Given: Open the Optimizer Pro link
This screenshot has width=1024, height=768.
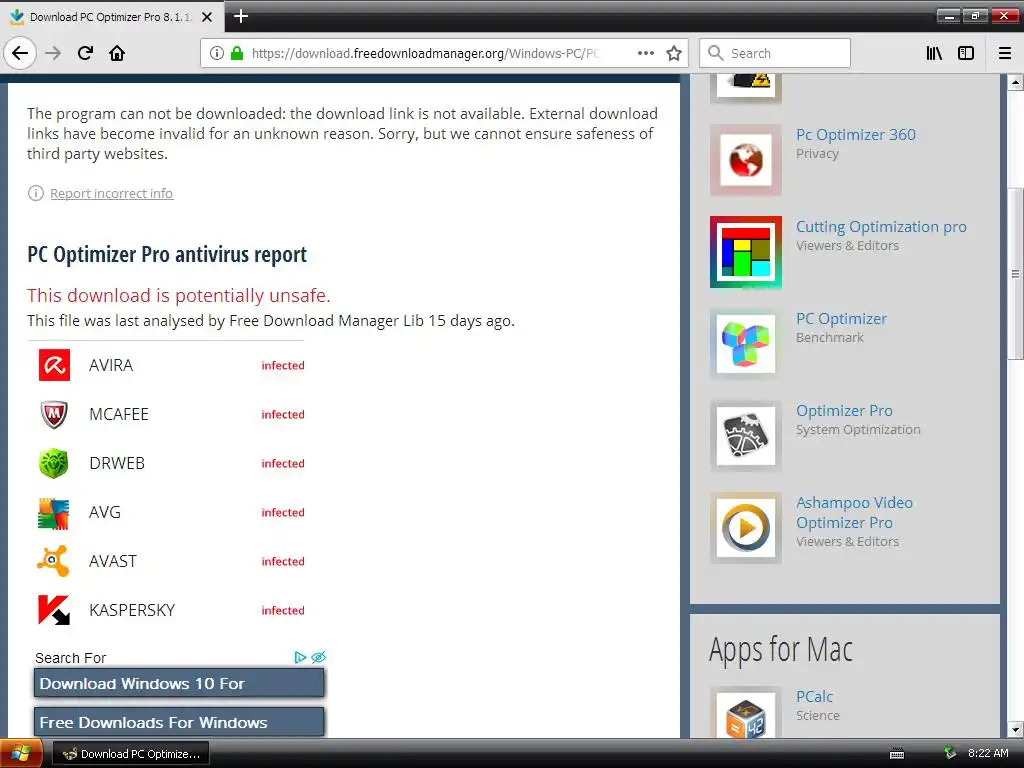Looking at the screenshot, I should point(844,411).
